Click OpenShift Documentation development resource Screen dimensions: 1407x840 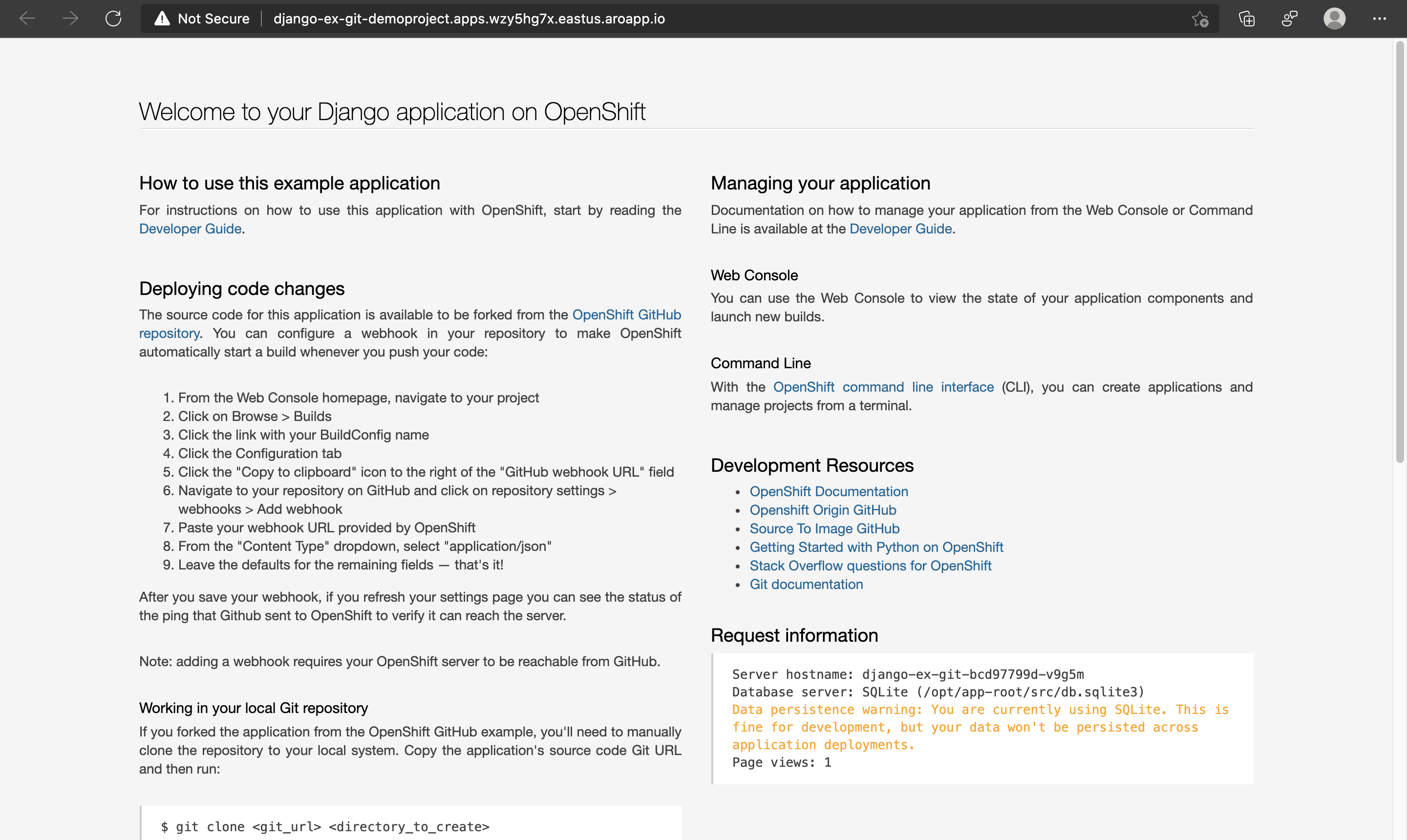(829, 491)
